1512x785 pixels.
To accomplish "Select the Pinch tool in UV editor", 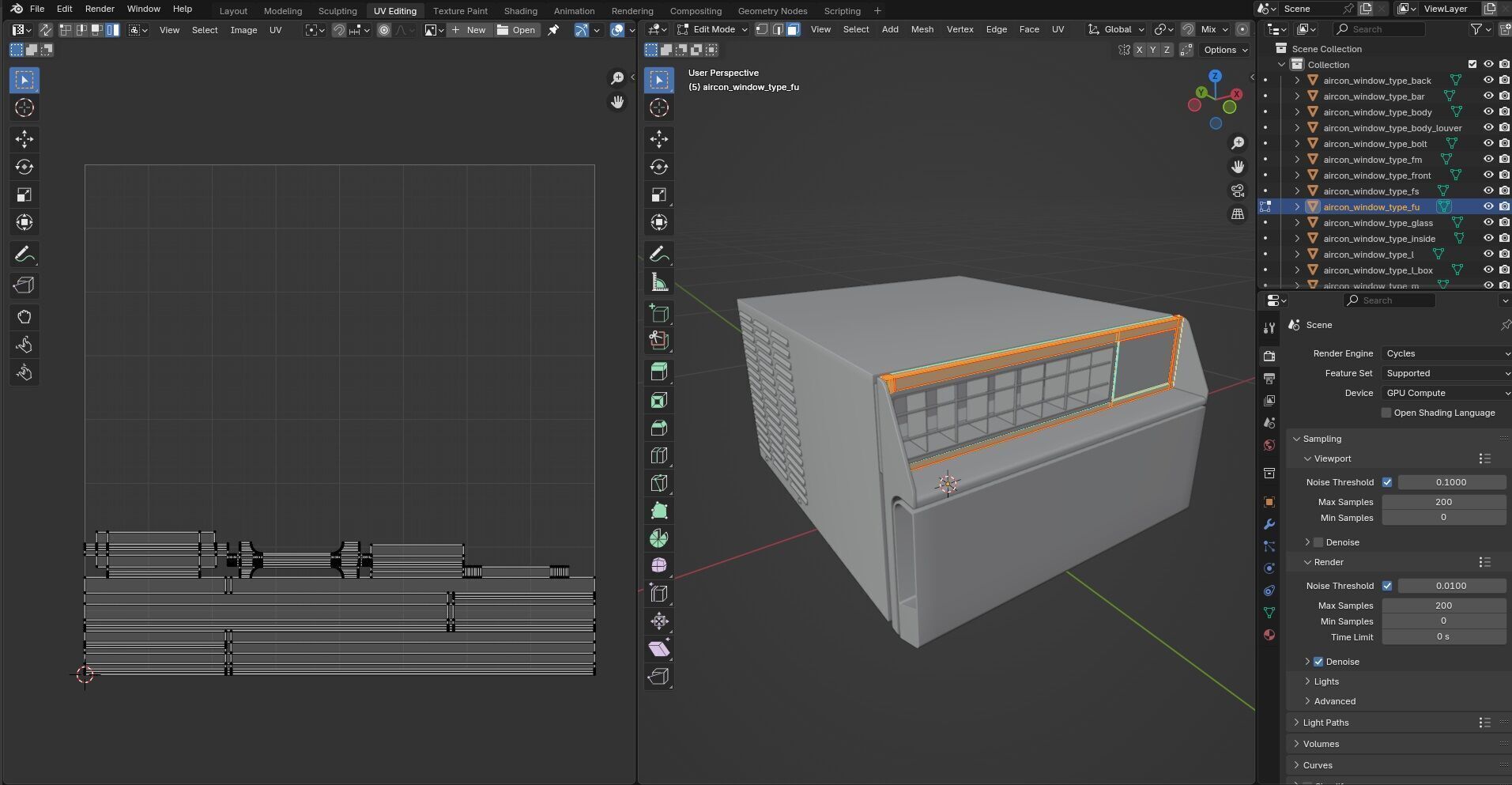I will coord(25,372).
